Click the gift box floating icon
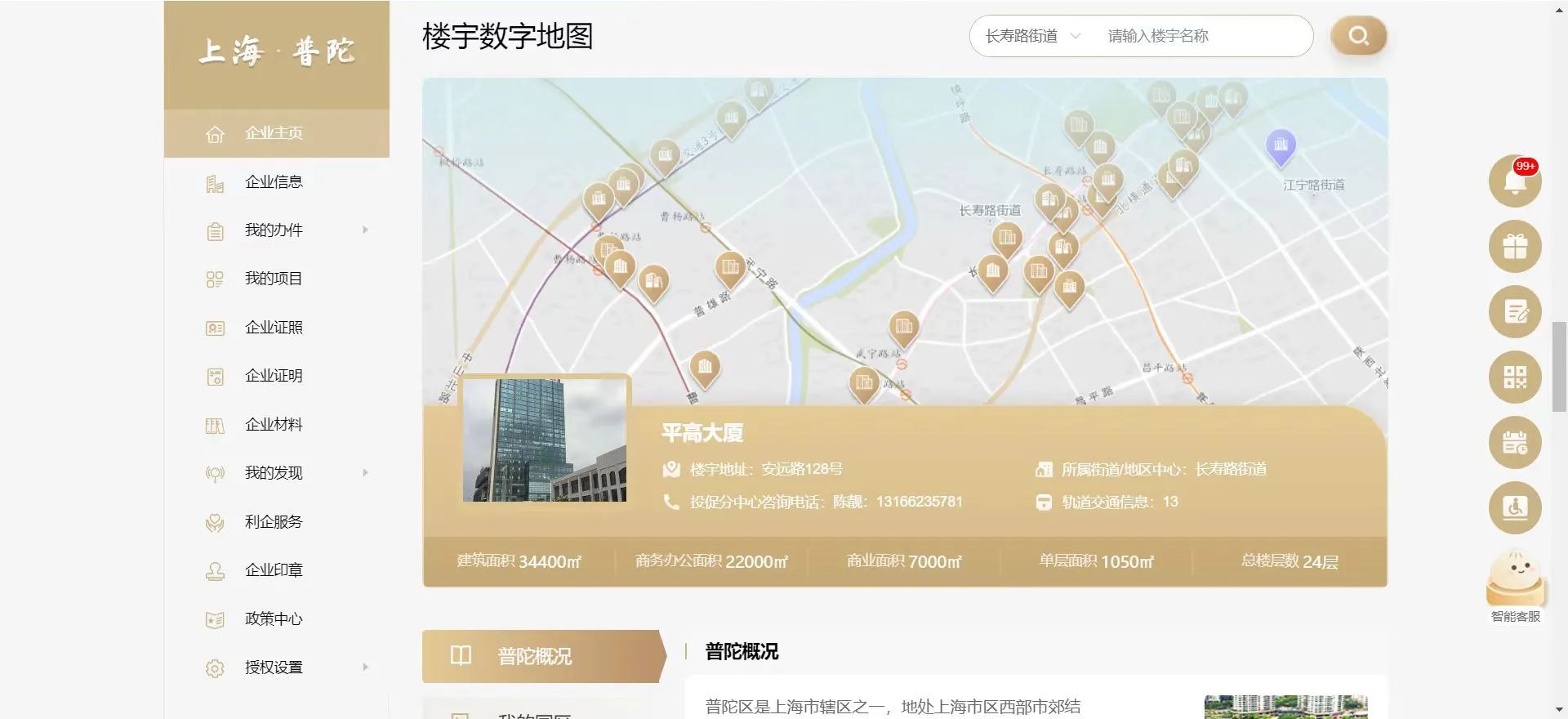 pyautogui.click(x=1514, y=247)
